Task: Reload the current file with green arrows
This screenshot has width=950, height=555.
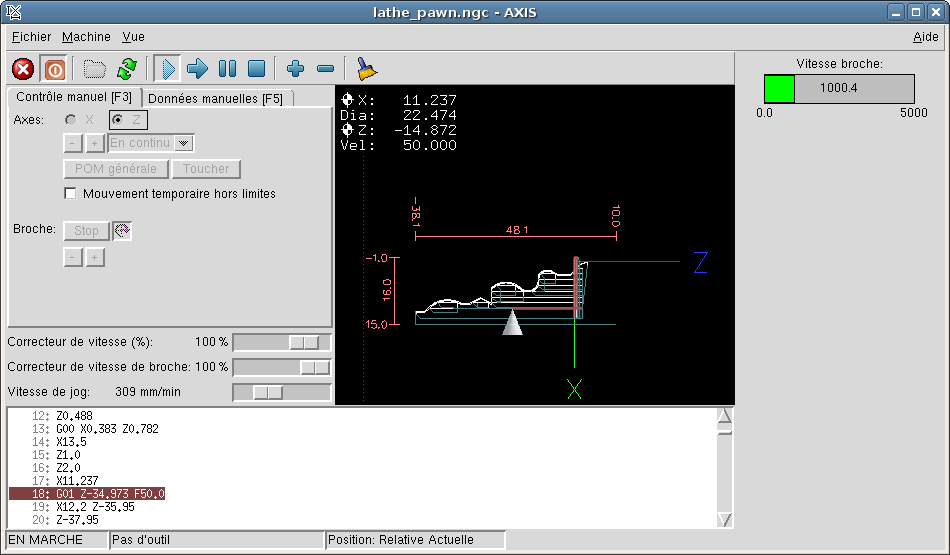Action: point(126,69)
